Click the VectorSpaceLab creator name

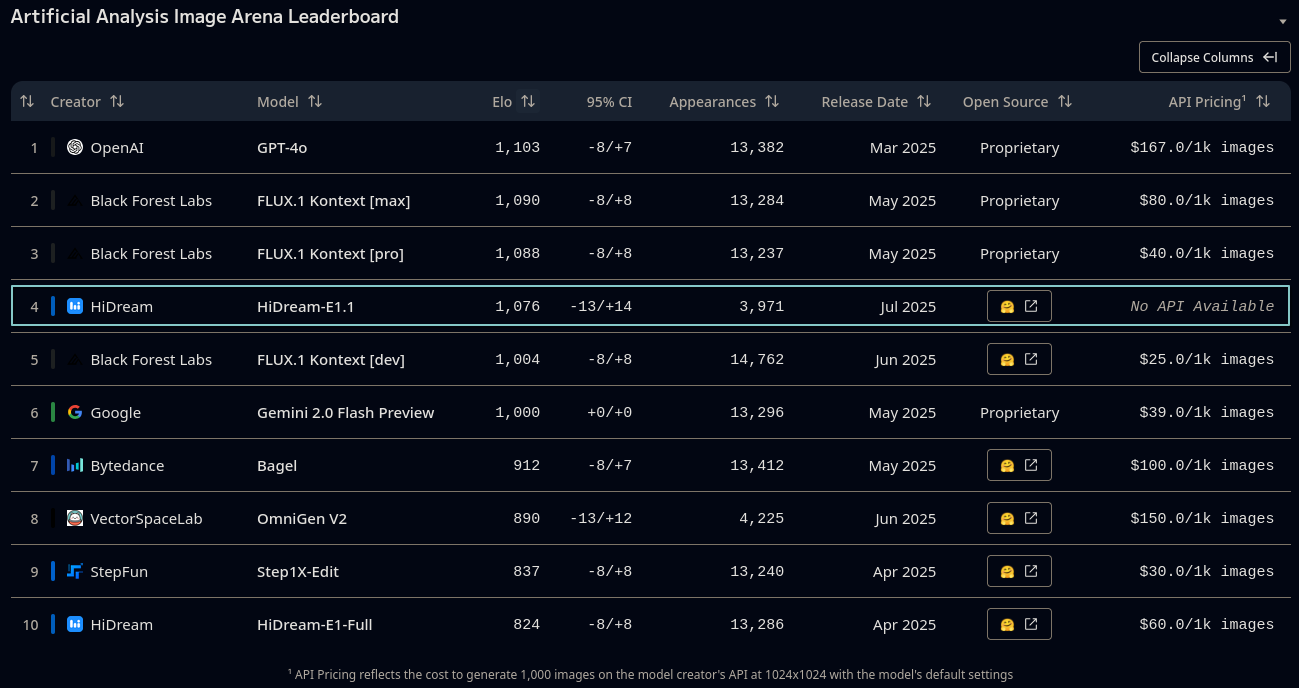[146, 519]
